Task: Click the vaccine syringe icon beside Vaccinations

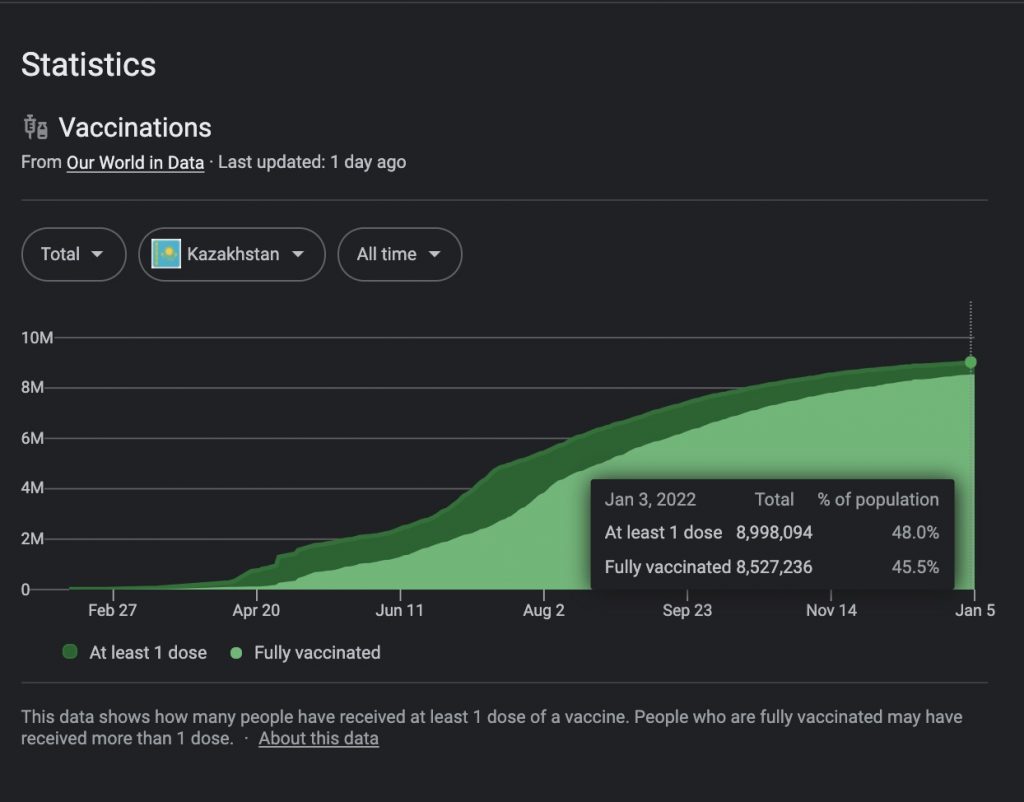Action: [x=35, y=128]
